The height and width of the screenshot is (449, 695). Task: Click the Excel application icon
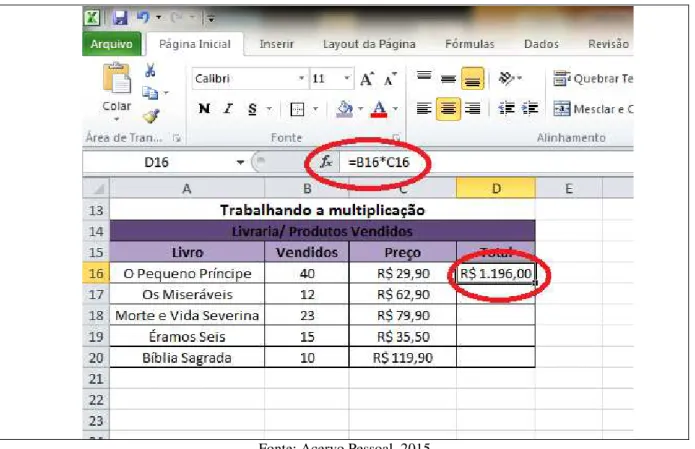pos(92,18)
